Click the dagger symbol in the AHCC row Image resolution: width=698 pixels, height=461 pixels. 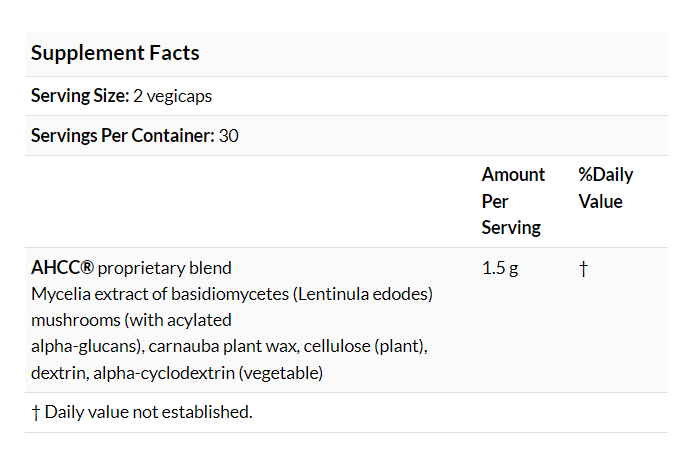click(x=583, y=268)
